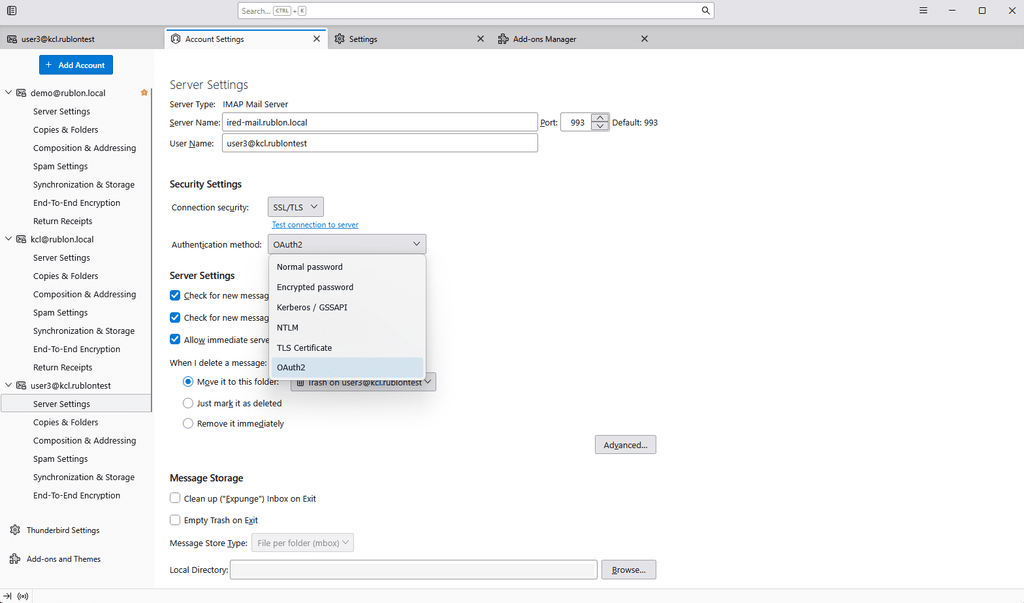This screenshot has width=1024, height=603.
Task: Collapse the kcl@rublon.local account tree
Action: (8, 239)
